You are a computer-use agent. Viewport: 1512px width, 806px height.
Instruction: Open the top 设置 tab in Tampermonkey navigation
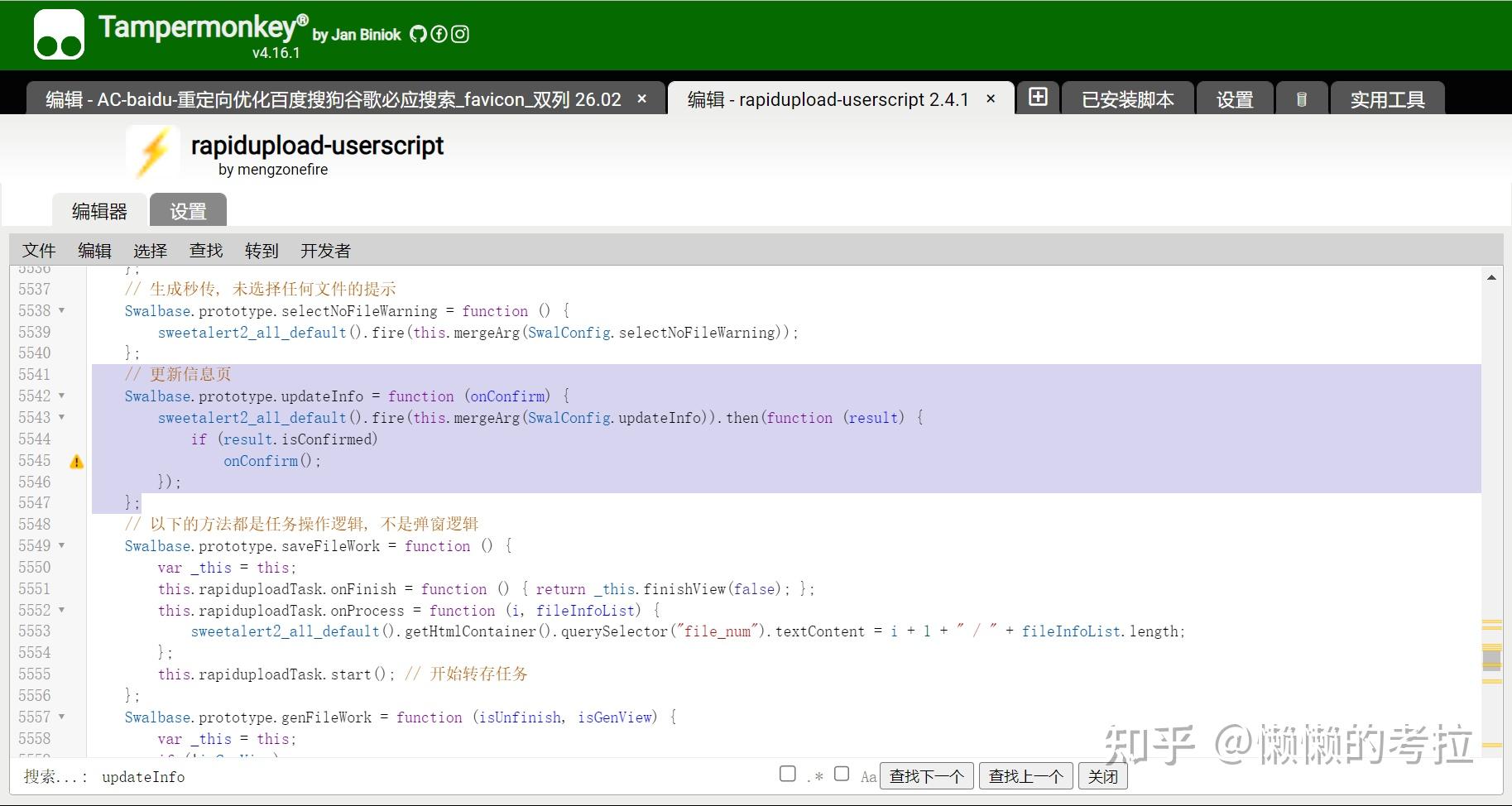coord(1235,99)
